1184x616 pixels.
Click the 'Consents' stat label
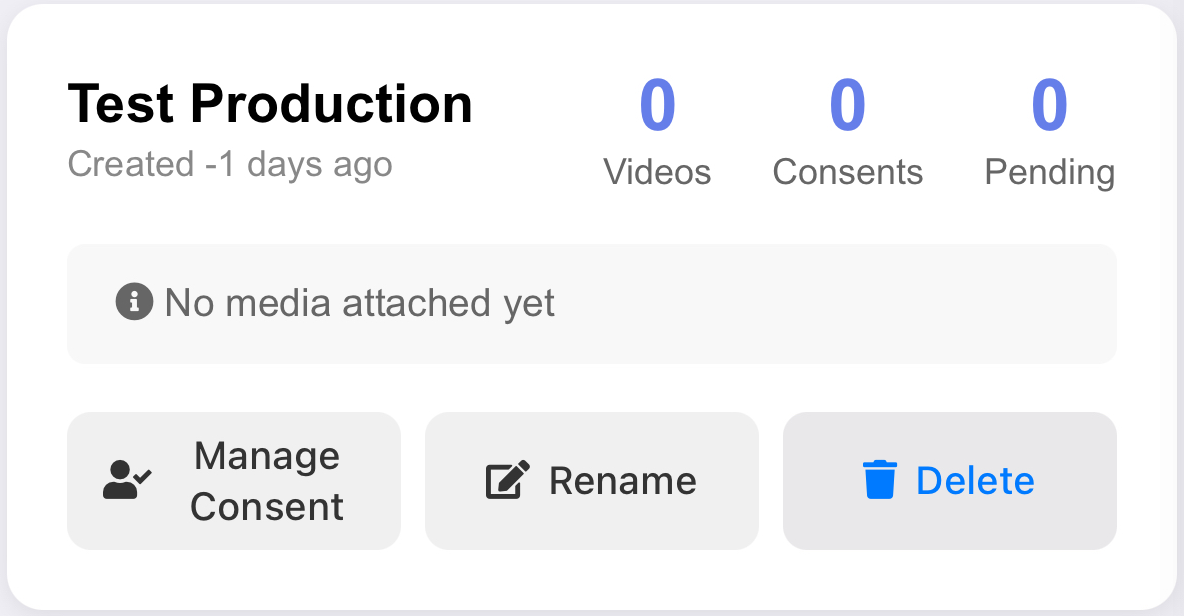[x=847, y=172]
